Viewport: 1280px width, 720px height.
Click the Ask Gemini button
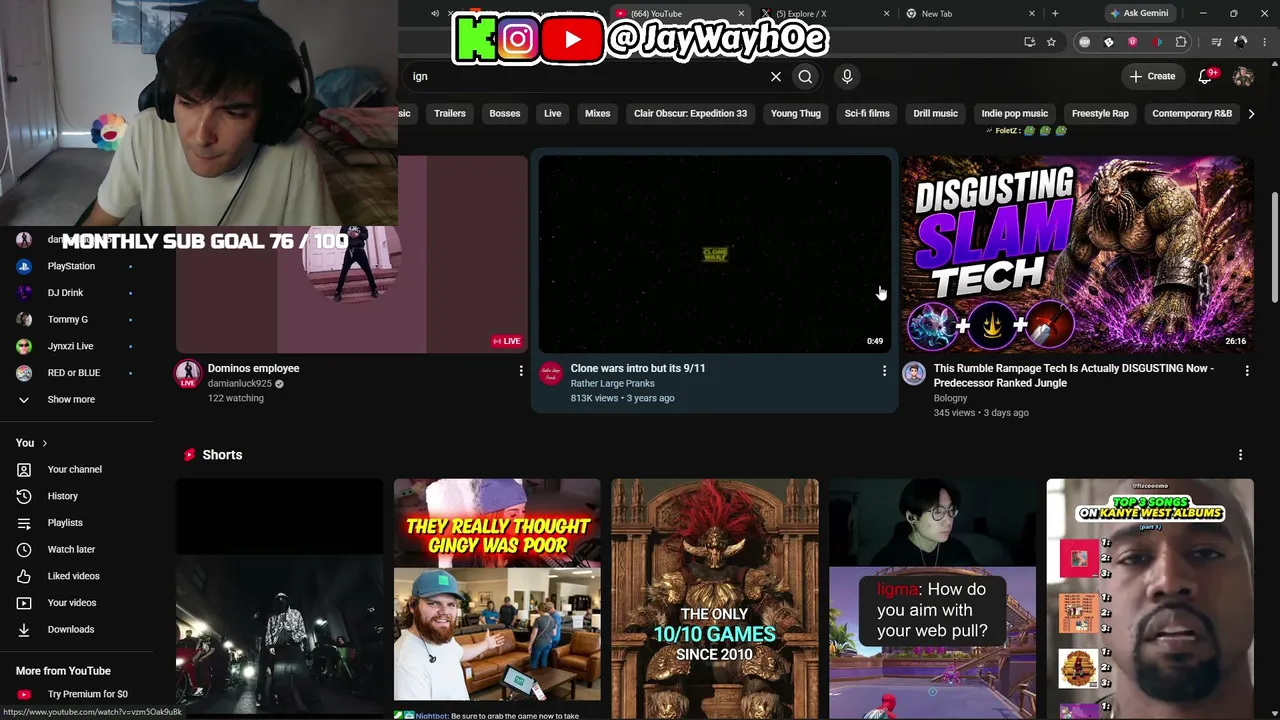[1138, 14]
